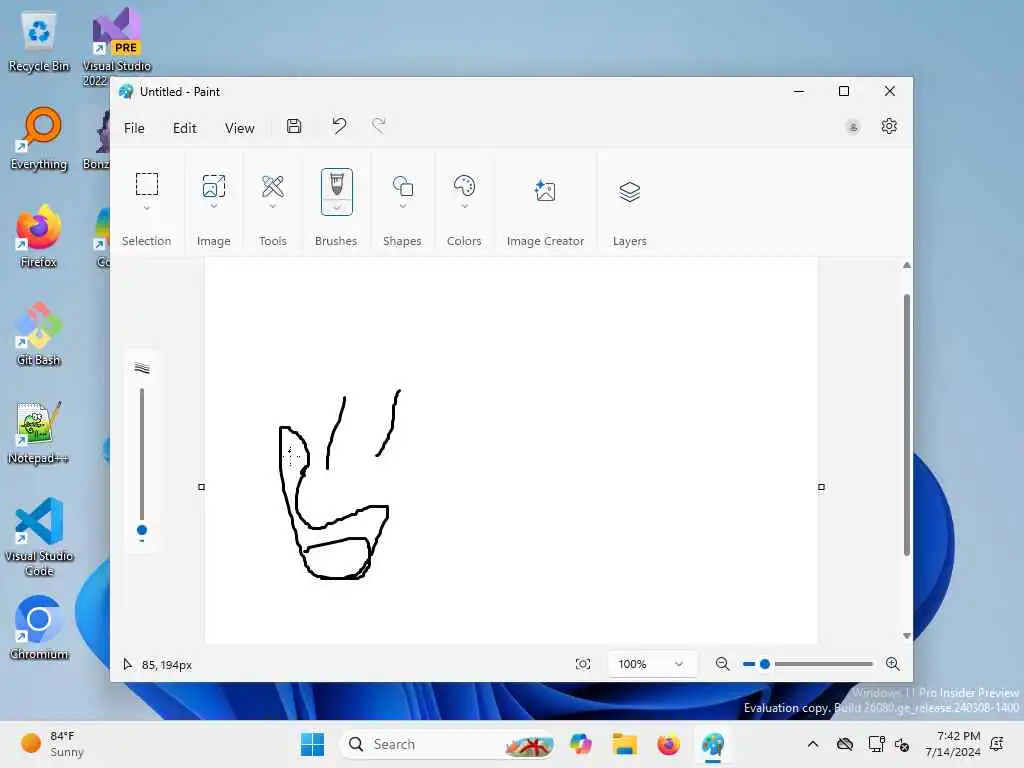This screenshot has width=1024, height=768.
Task: Open the Recycle Bin on the desktop
Action: pos(39,41)
